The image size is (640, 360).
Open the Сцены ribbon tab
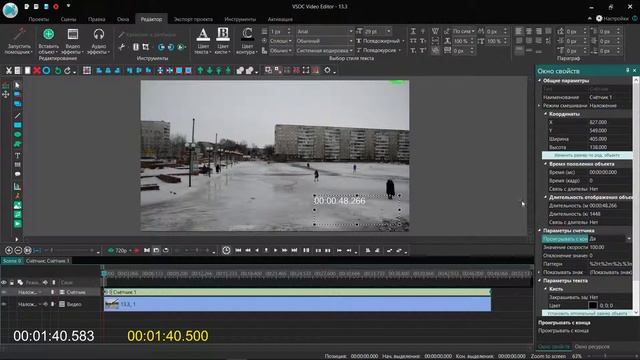point(68,19)
